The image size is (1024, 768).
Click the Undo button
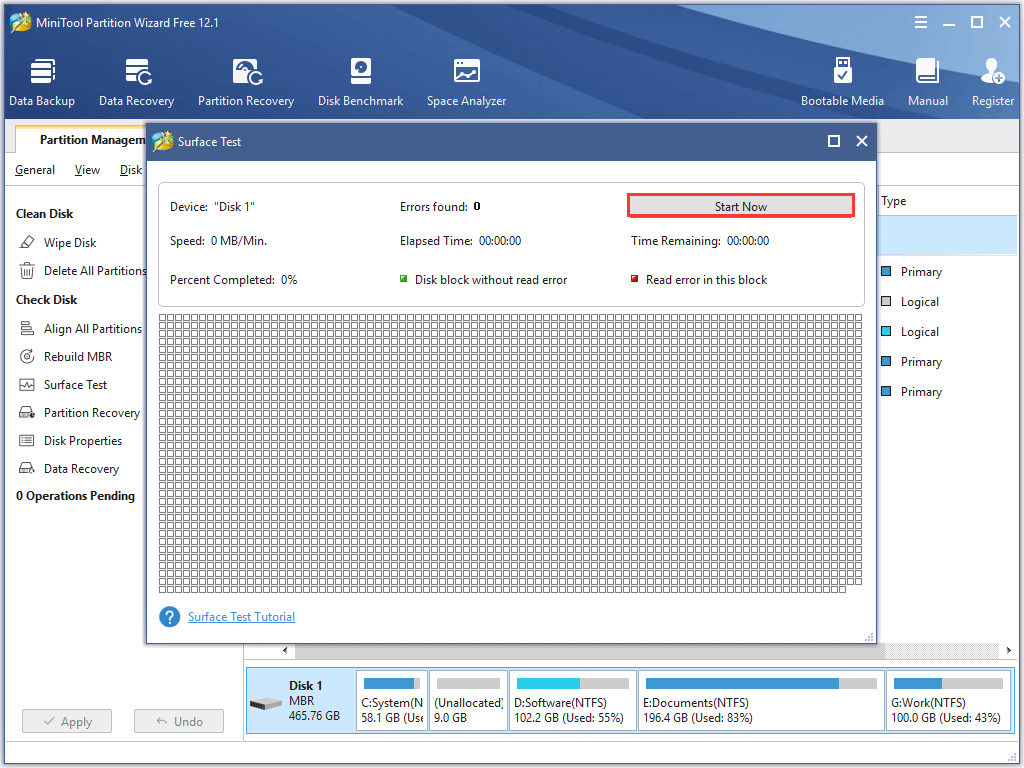pos(179,721)
